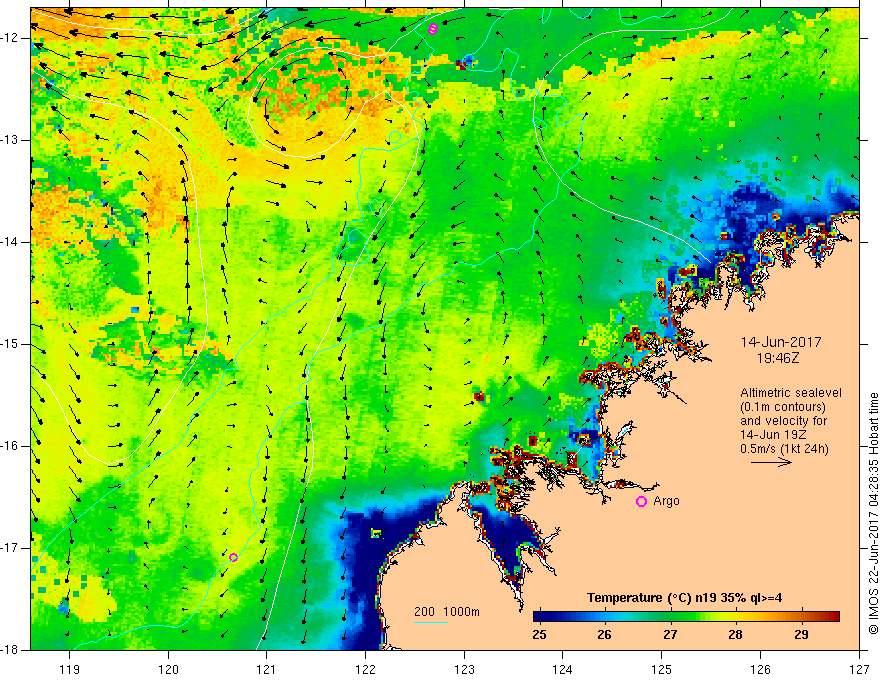This screenshot has height=680, width=880.
Task: Click the longitude axis label 121
Action: pos(267,669)
